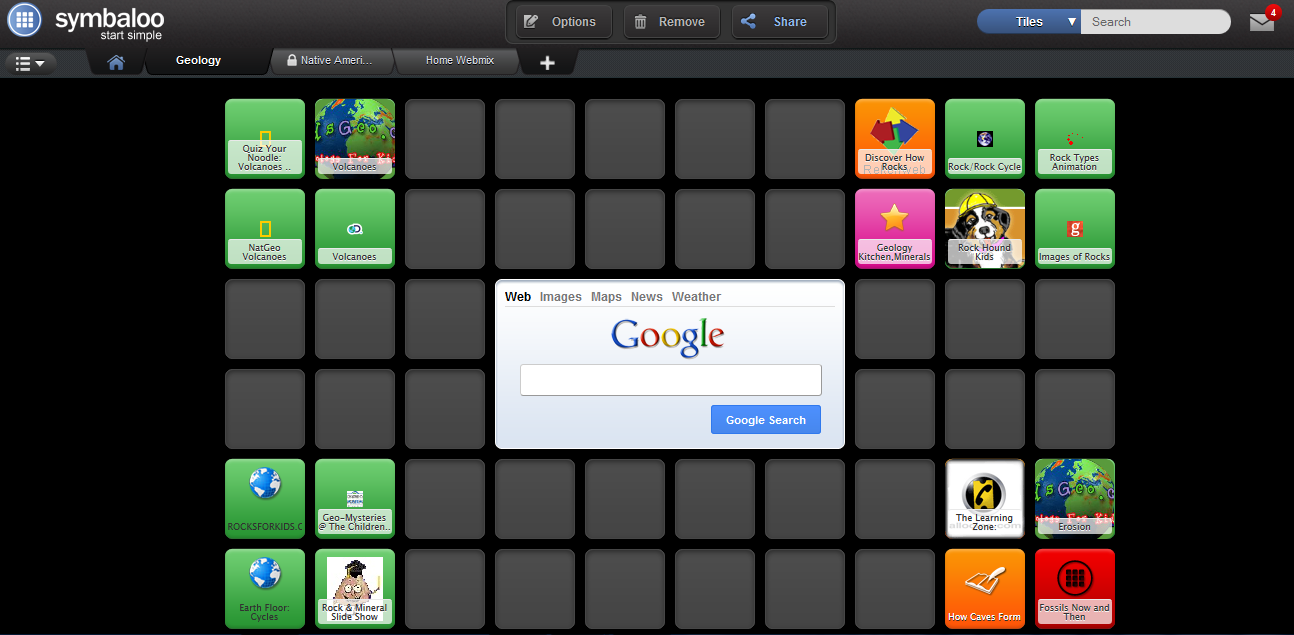Open the Geology Kitchen, Minerals tile
This screenshot has height=635, width=1294.
click(x=895, y=229)
